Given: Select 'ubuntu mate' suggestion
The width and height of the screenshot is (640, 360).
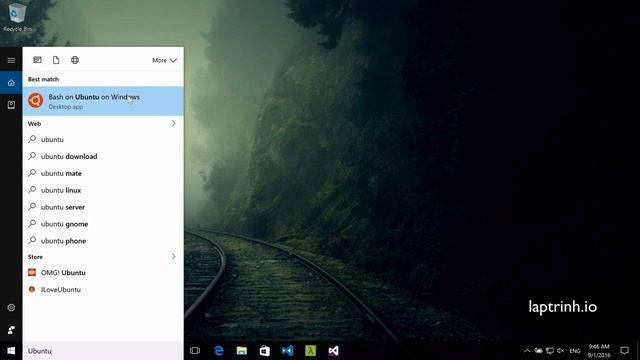Looking at the screenshot, I should click(103, 173).
